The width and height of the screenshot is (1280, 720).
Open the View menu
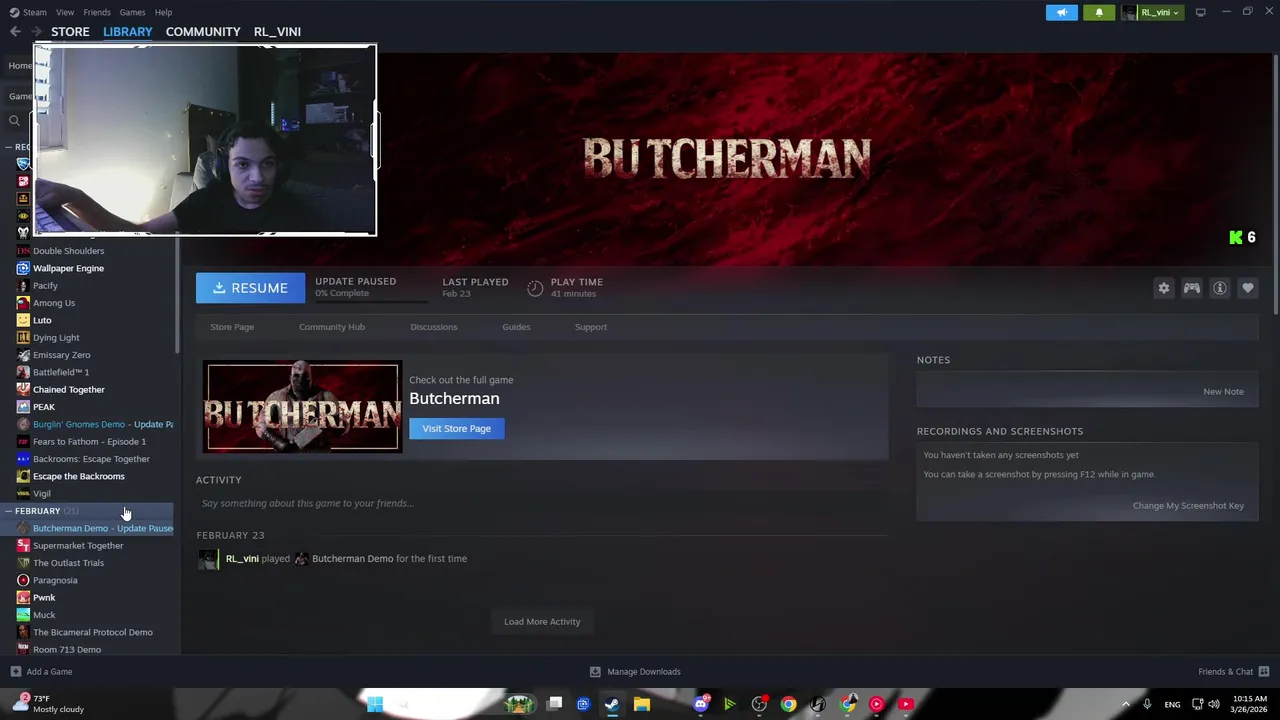coord(65,12)
